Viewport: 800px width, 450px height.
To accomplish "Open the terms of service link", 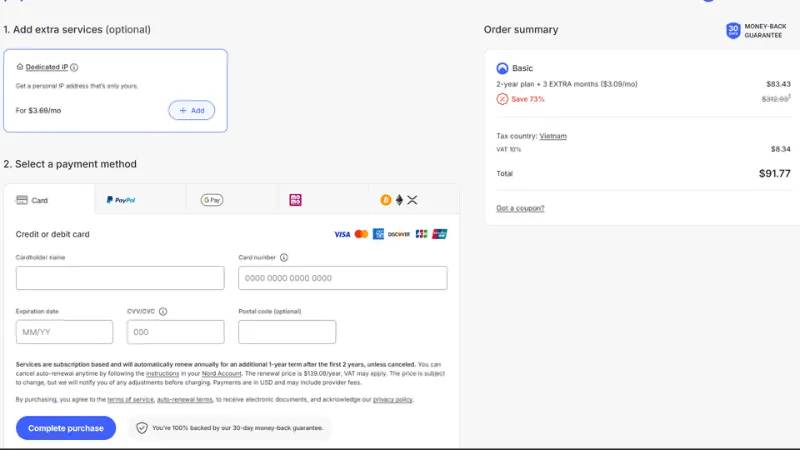I will tap(131, 399).
